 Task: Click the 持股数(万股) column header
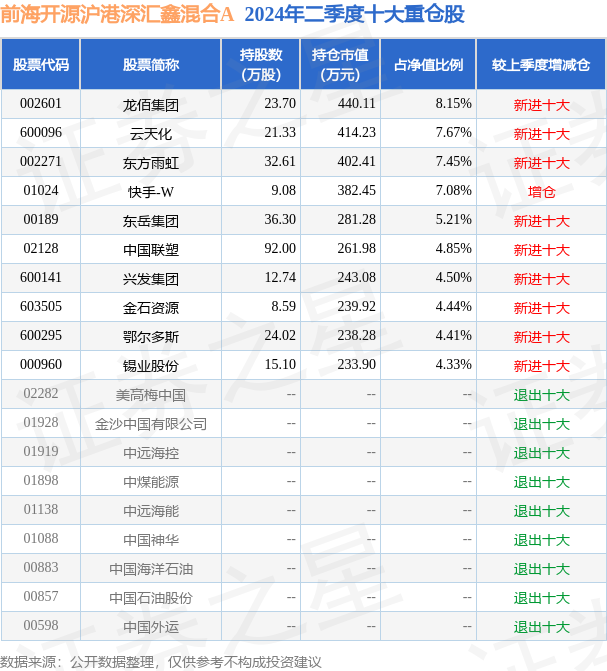click(x=261, y=65)
